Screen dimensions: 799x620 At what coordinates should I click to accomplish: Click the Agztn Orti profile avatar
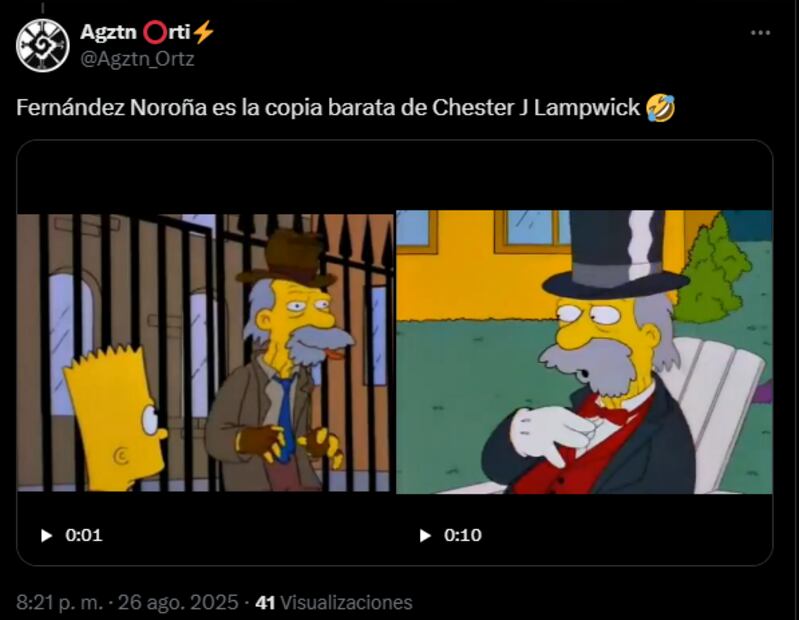tap(43, 45)
